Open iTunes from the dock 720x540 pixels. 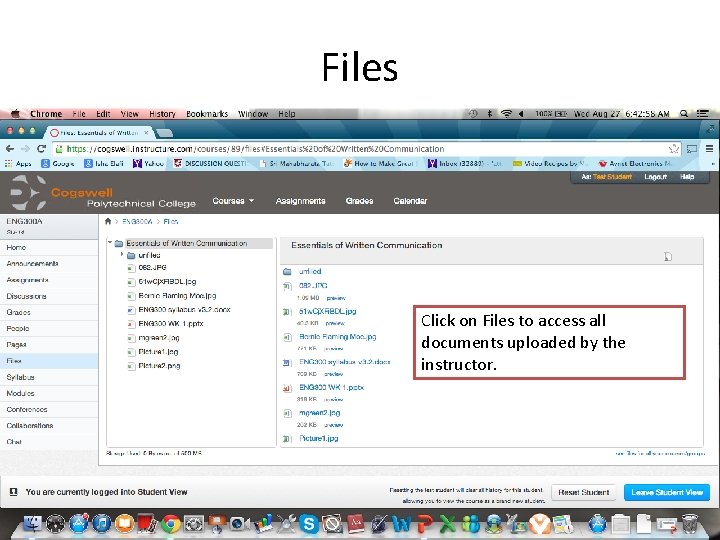[101, 523]
